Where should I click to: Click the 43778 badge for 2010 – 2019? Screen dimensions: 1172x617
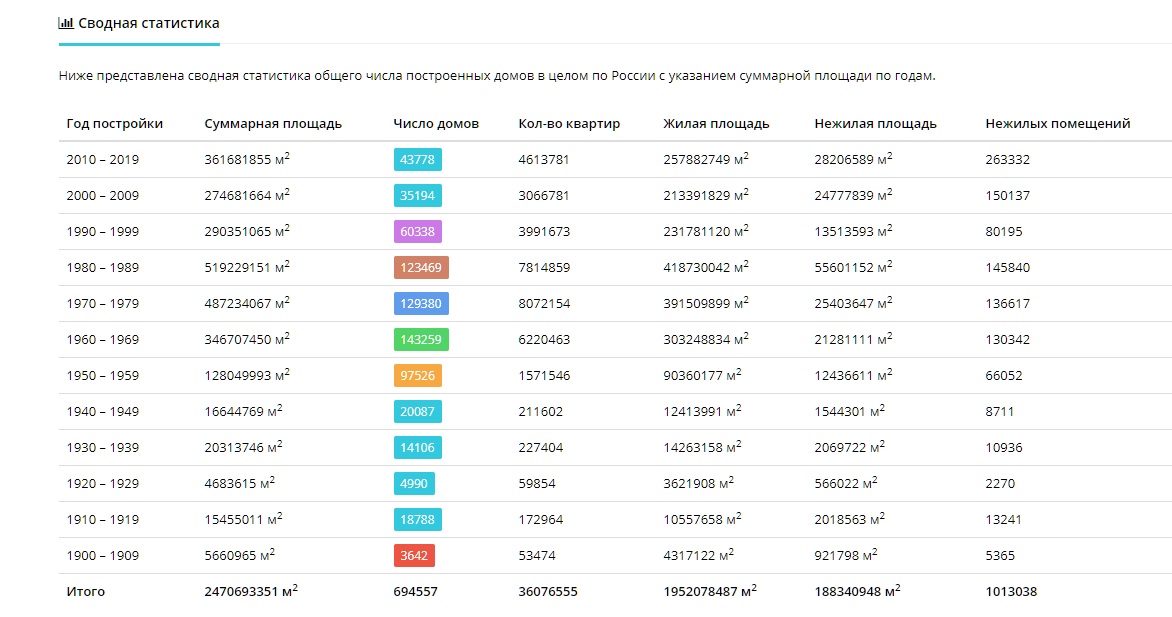(x=418, y=159)
